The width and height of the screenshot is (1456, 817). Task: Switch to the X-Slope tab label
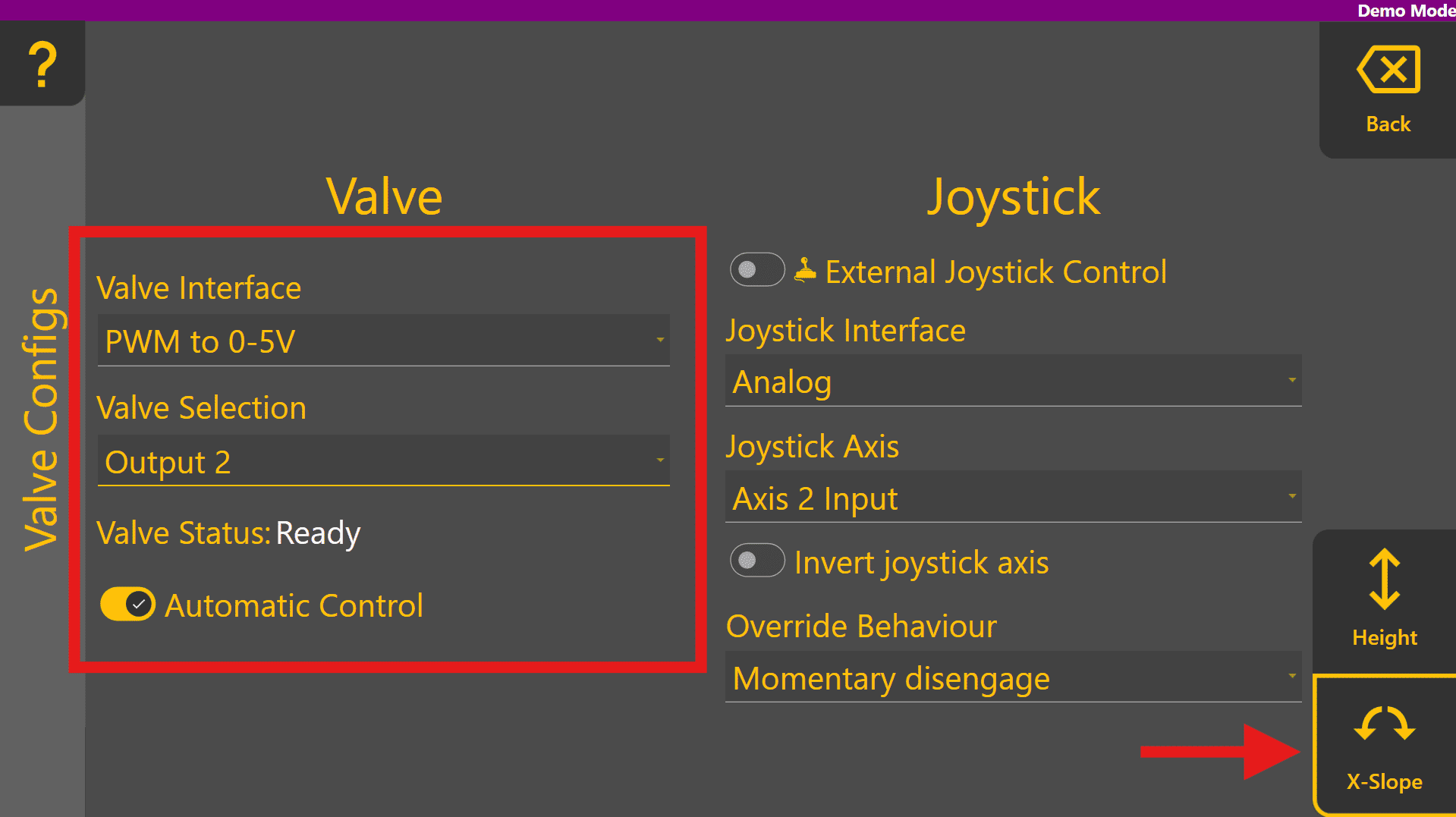(1384, 781)
